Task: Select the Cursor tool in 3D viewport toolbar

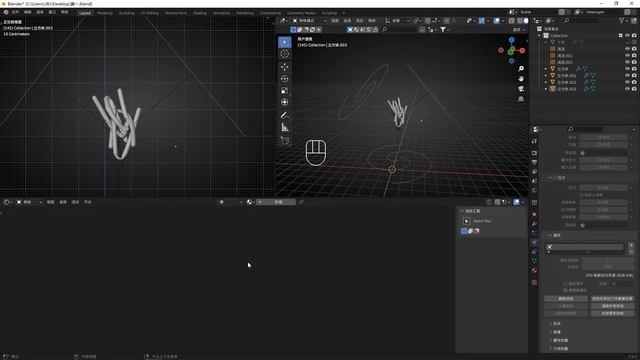Action: (284, 54)
